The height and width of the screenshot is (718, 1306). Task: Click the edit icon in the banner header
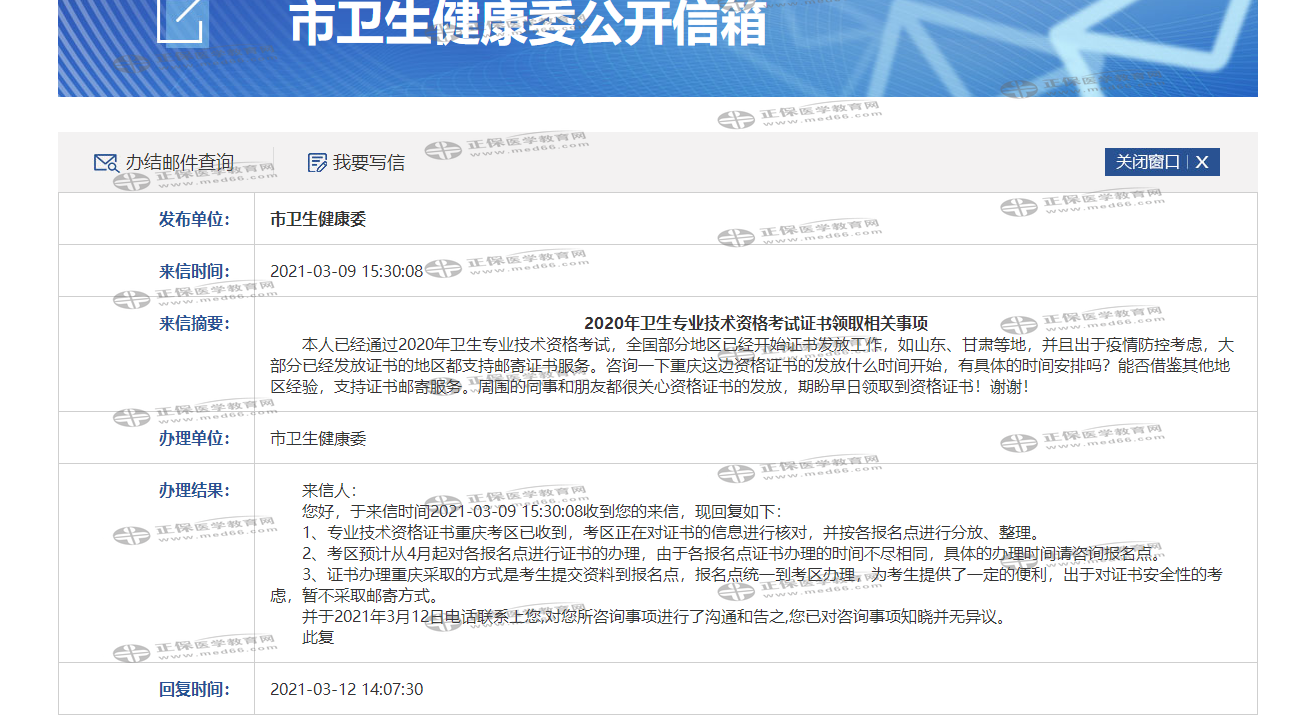182,20
